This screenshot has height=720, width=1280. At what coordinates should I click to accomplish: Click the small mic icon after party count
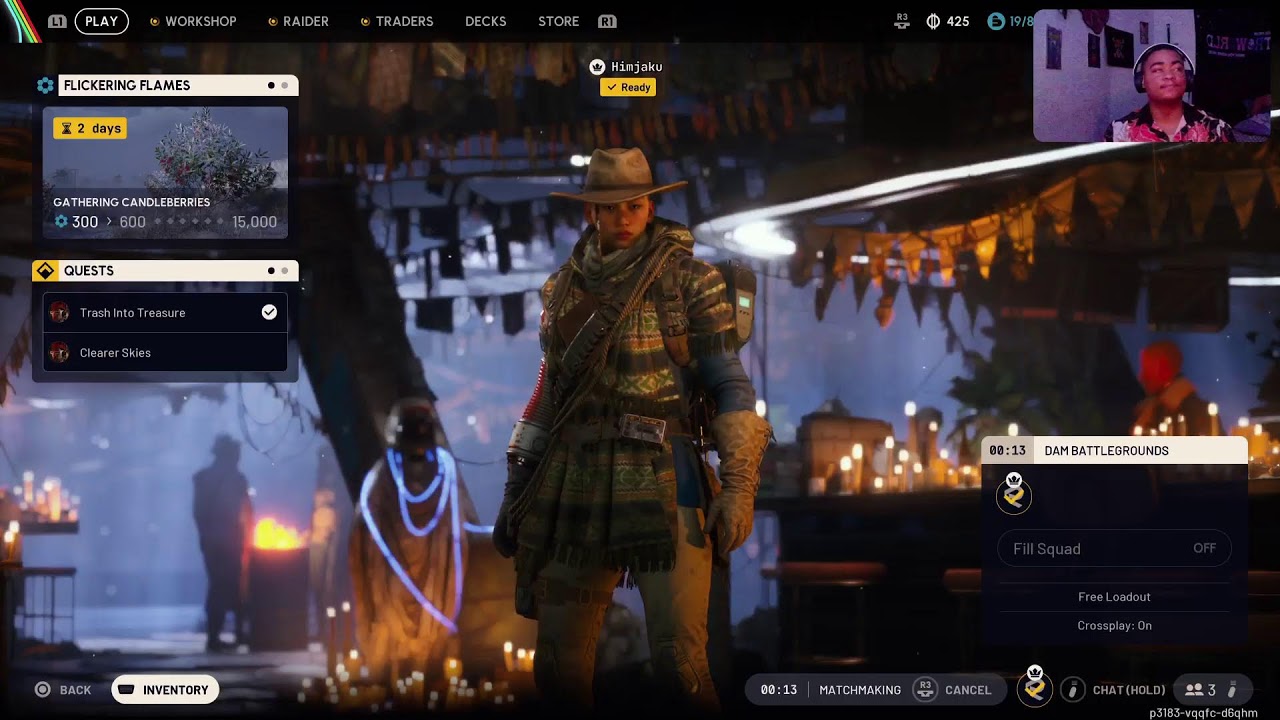click(1232, 690)
